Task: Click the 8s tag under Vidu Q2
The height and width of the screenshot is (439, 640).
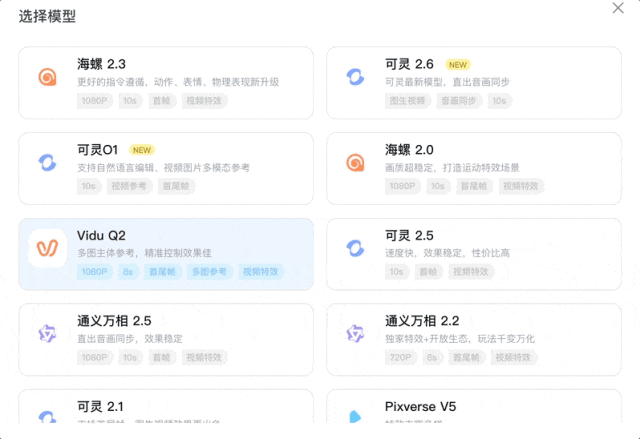Action: point(128,272)
